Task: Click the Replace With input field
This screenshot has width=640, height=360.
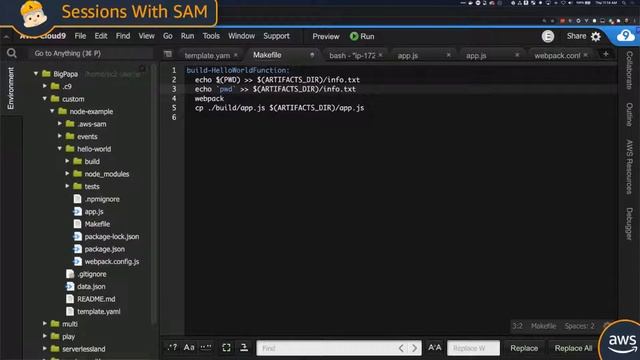Action: [473, 348]
